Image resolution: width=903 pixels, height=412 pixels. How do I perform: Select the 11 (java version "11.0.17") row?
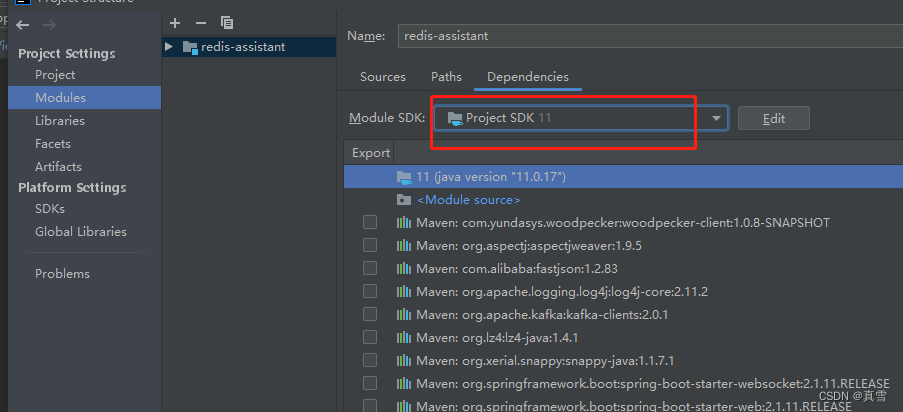click(623, 177)
